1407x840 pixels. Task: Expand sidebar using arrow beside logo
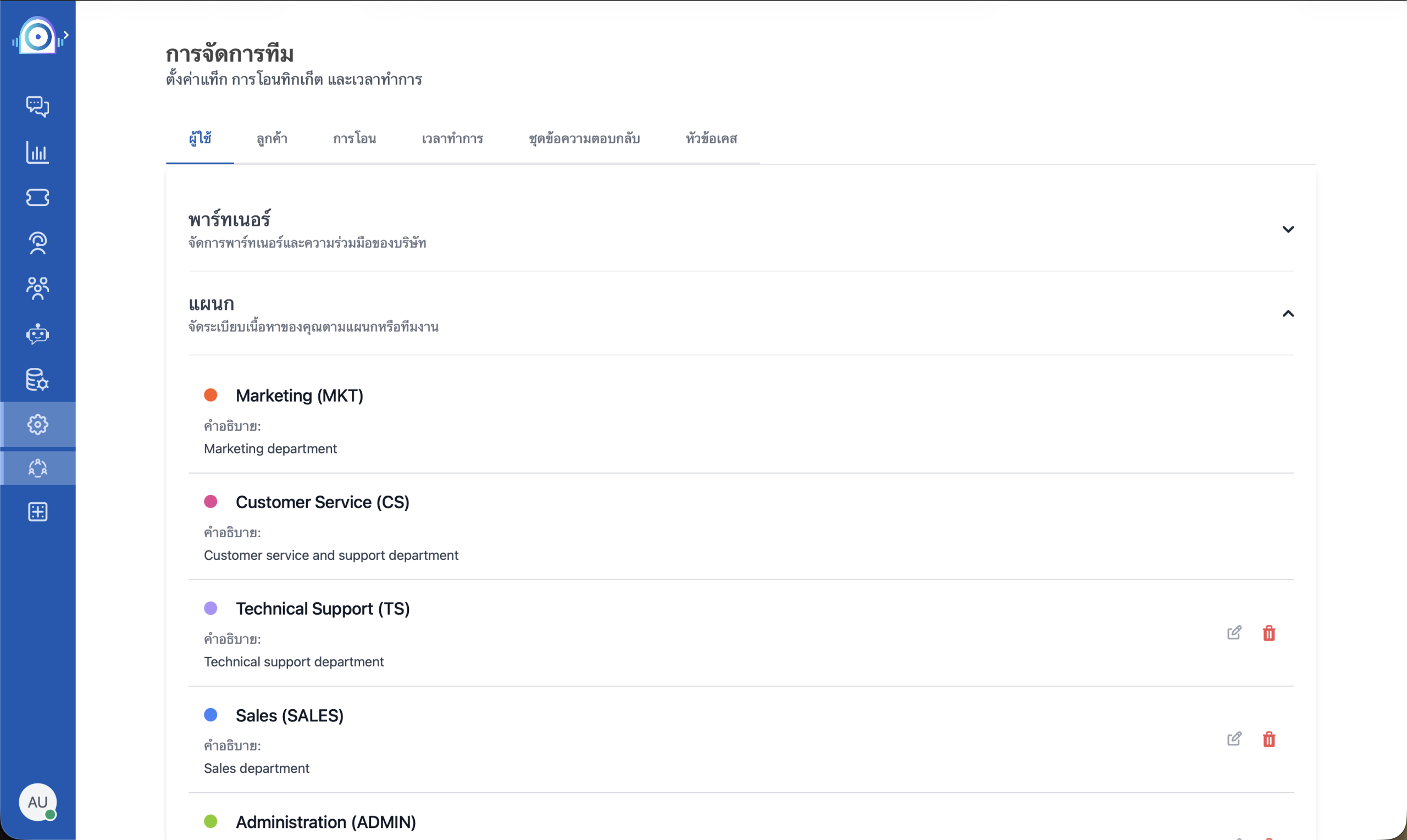[67, 35]
